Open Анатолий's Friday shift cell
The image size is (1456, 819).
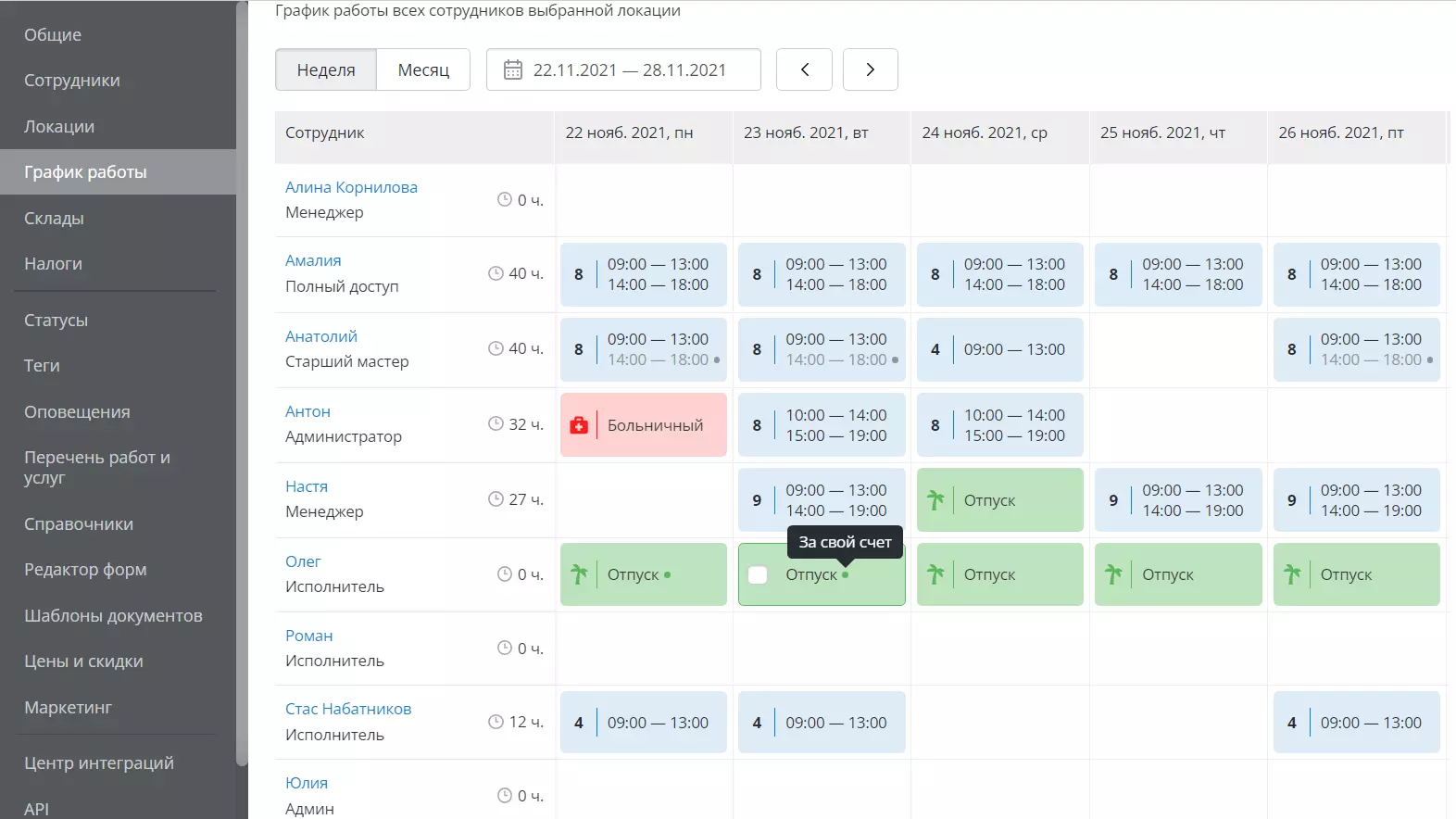coord(1357,349)
